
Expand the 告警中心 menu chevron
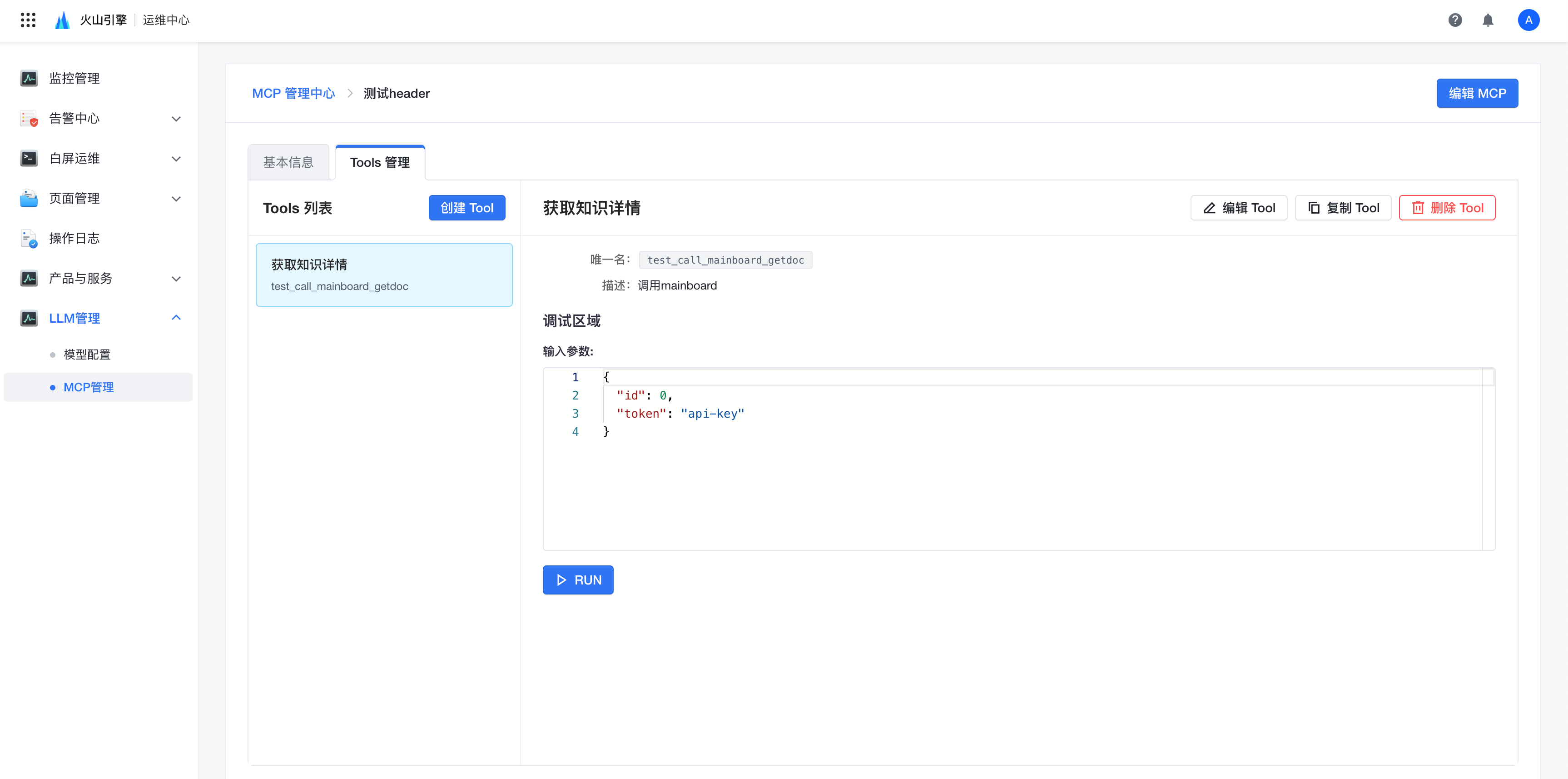[176, 119]
